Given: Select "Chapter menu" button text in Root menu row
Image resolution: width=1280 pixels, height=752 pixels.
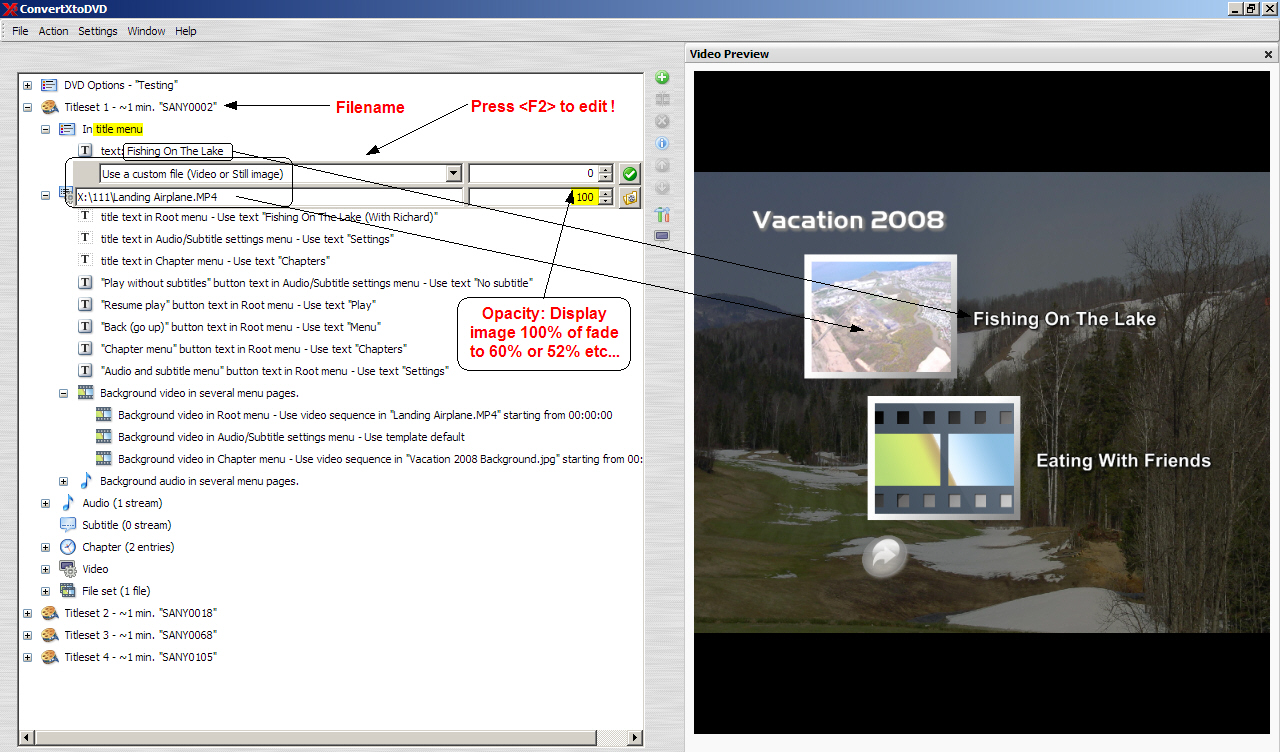Looking at the screenshot, I should coord(254,349).
